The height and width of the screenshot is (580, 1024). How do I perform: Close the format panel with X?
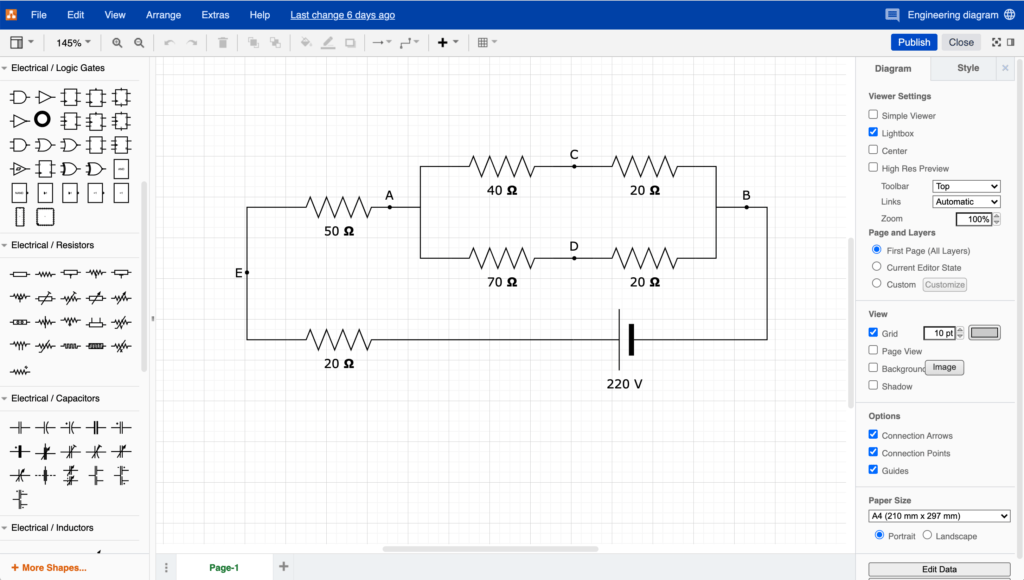coord(1005,68)
